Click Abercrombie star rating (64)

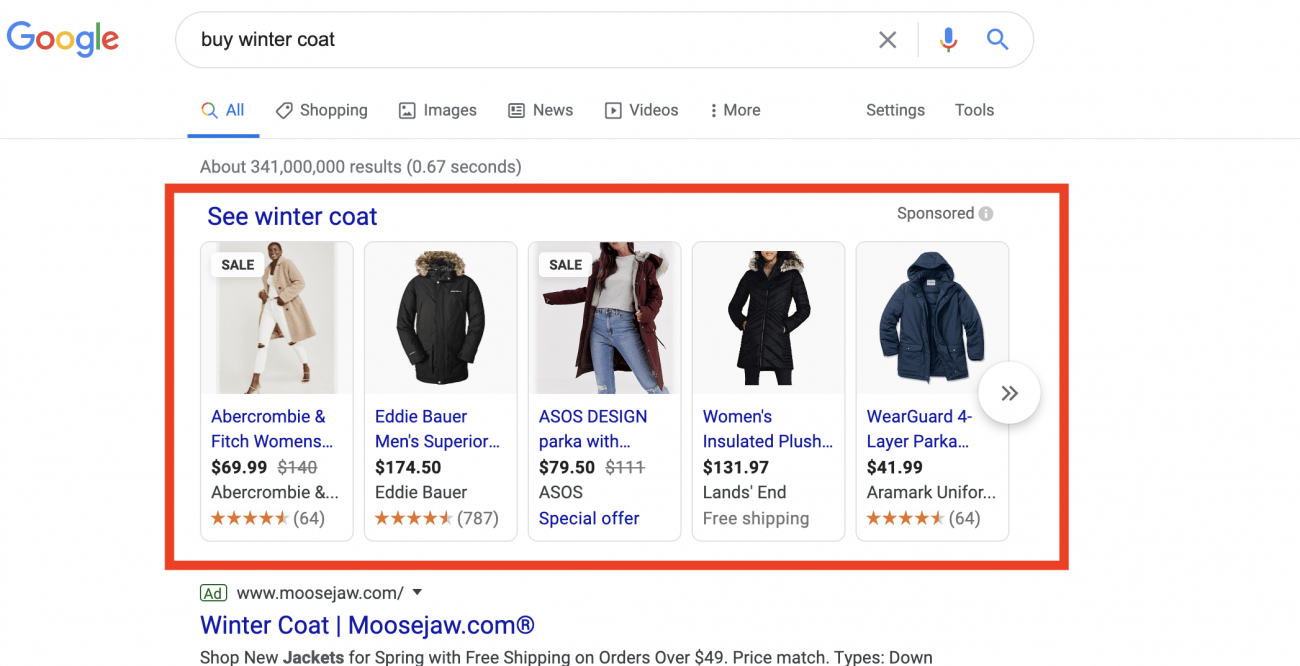point(268,518)
